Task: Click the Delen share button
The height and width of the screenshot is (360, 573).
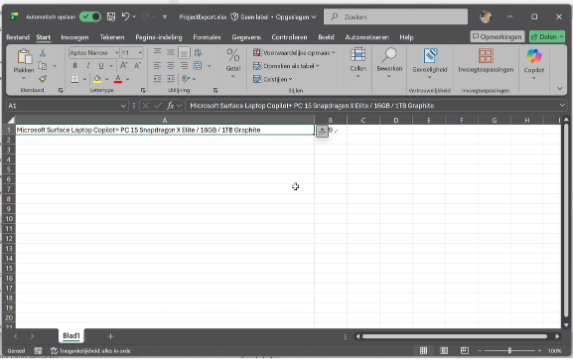Action: [547, 37]
